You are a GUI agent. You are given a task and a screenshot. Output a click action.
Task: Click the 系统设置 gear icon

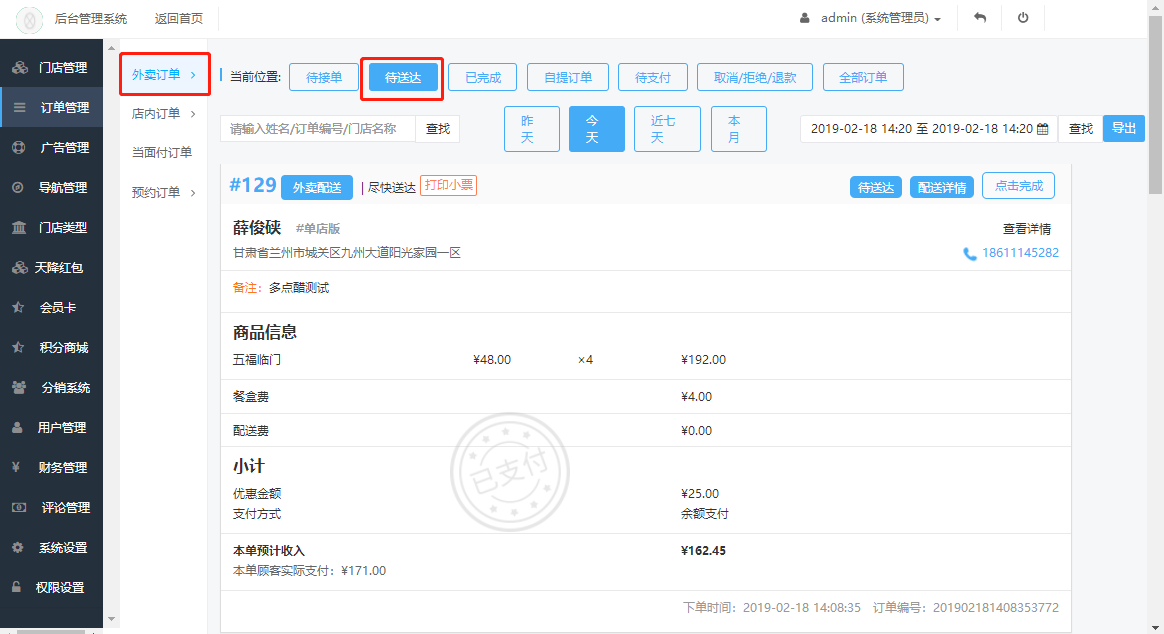coord(18,548)
